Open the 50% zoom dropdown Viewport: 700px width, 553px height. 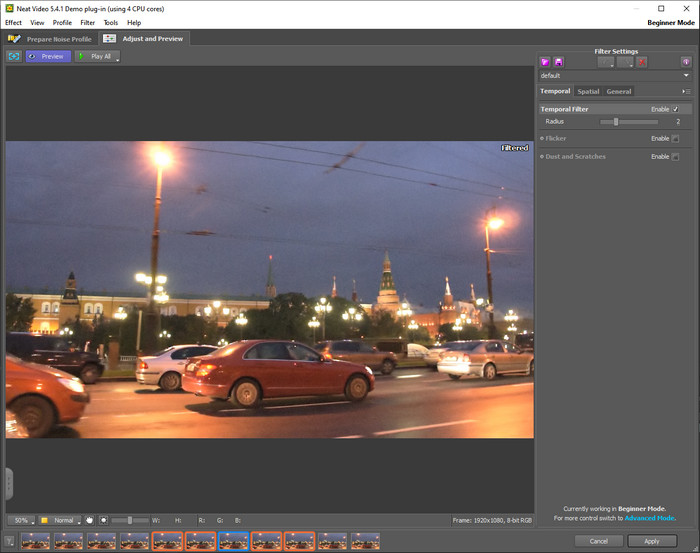(x=21, y=520)
